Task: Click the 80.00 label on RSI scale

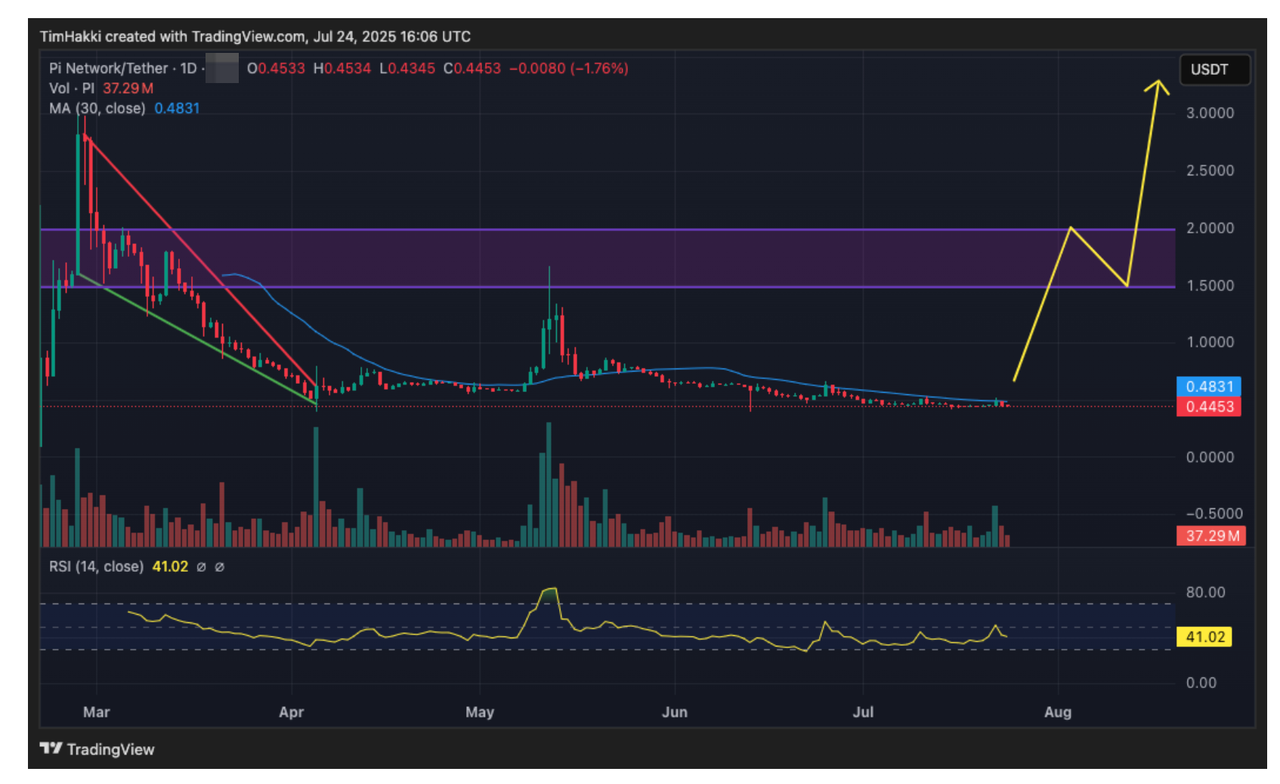Action: (1203, 592)
